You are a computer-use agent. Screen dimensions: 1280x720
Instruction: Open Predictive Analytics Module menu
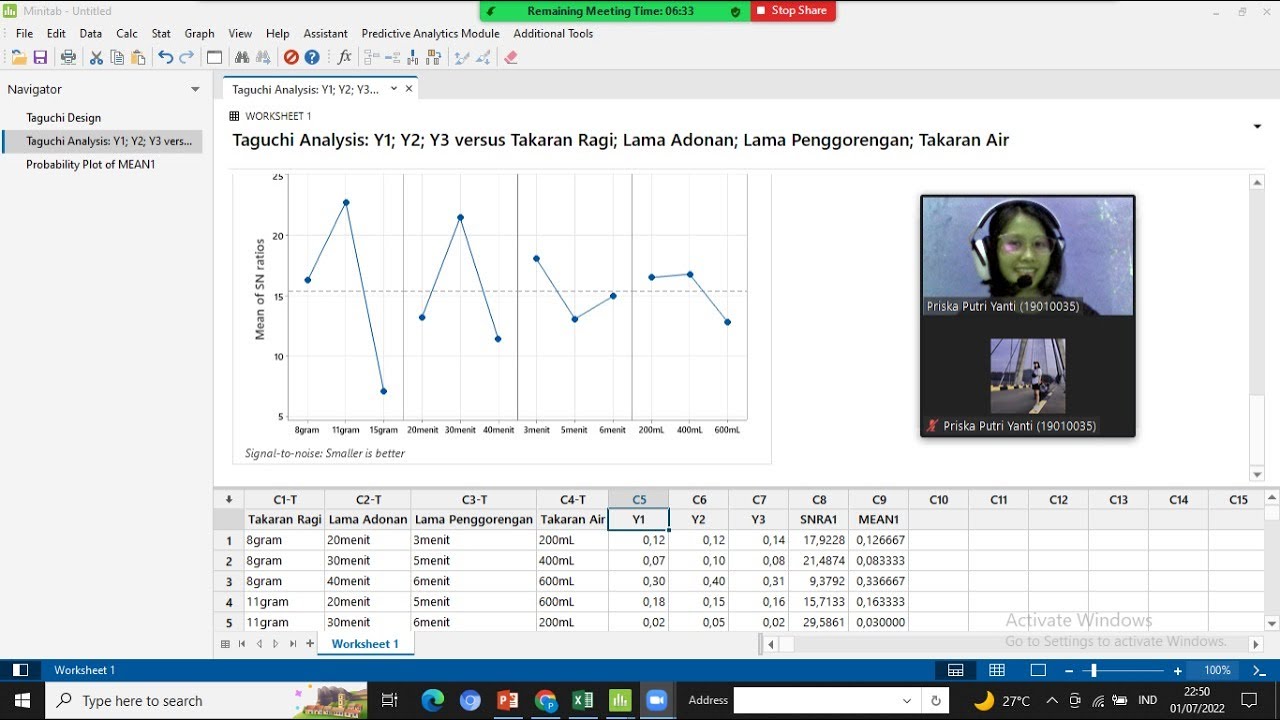click(x=430, y=33)
